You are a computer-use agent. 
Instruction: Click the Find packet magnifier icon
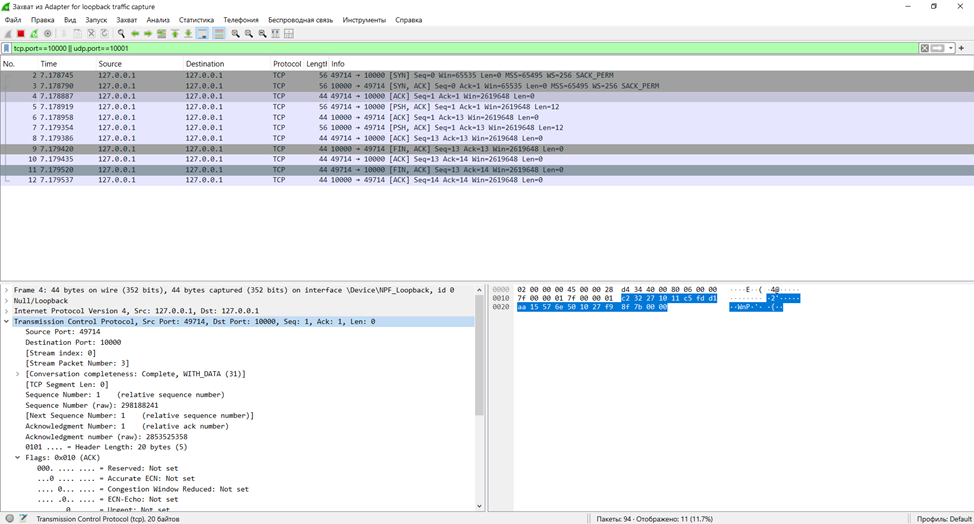121,34
